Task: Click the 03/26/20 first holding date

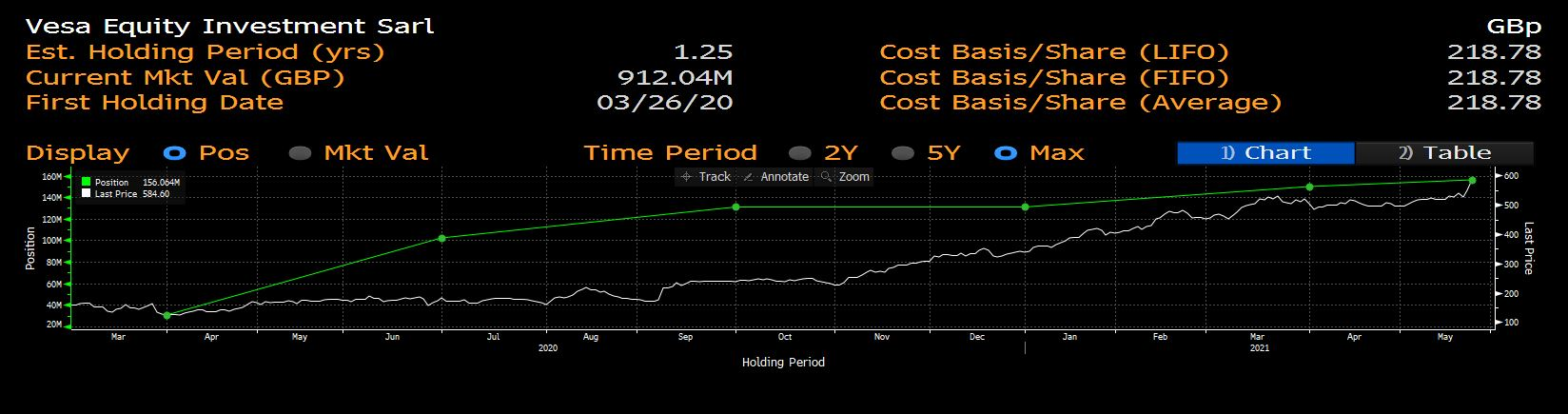Action: [x=664, y=103]
